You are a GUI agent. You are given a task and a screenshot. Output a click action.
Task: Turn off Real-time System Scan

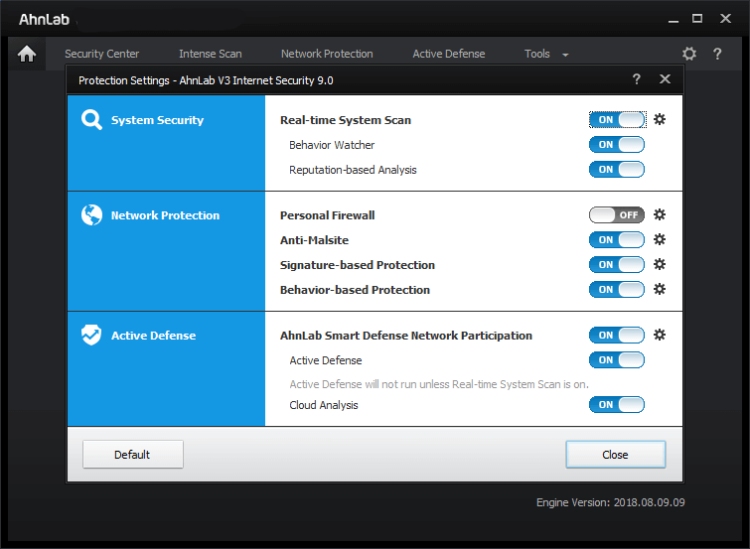coord(617,120)
